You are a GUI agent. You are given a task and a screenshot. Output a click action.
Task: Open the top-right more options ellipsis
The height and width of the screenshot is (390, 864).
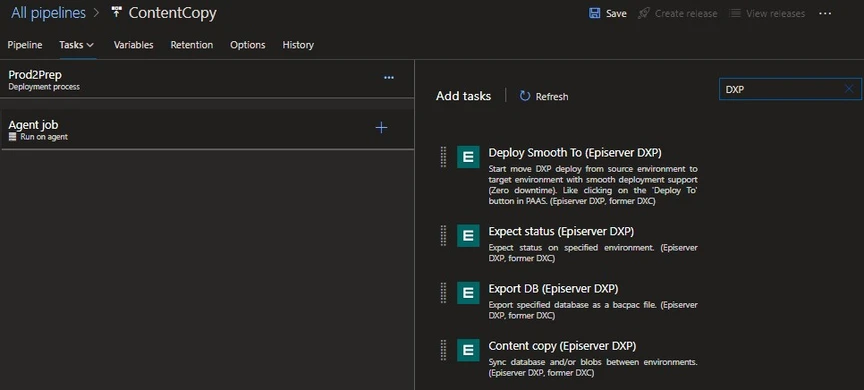[825, 13]
